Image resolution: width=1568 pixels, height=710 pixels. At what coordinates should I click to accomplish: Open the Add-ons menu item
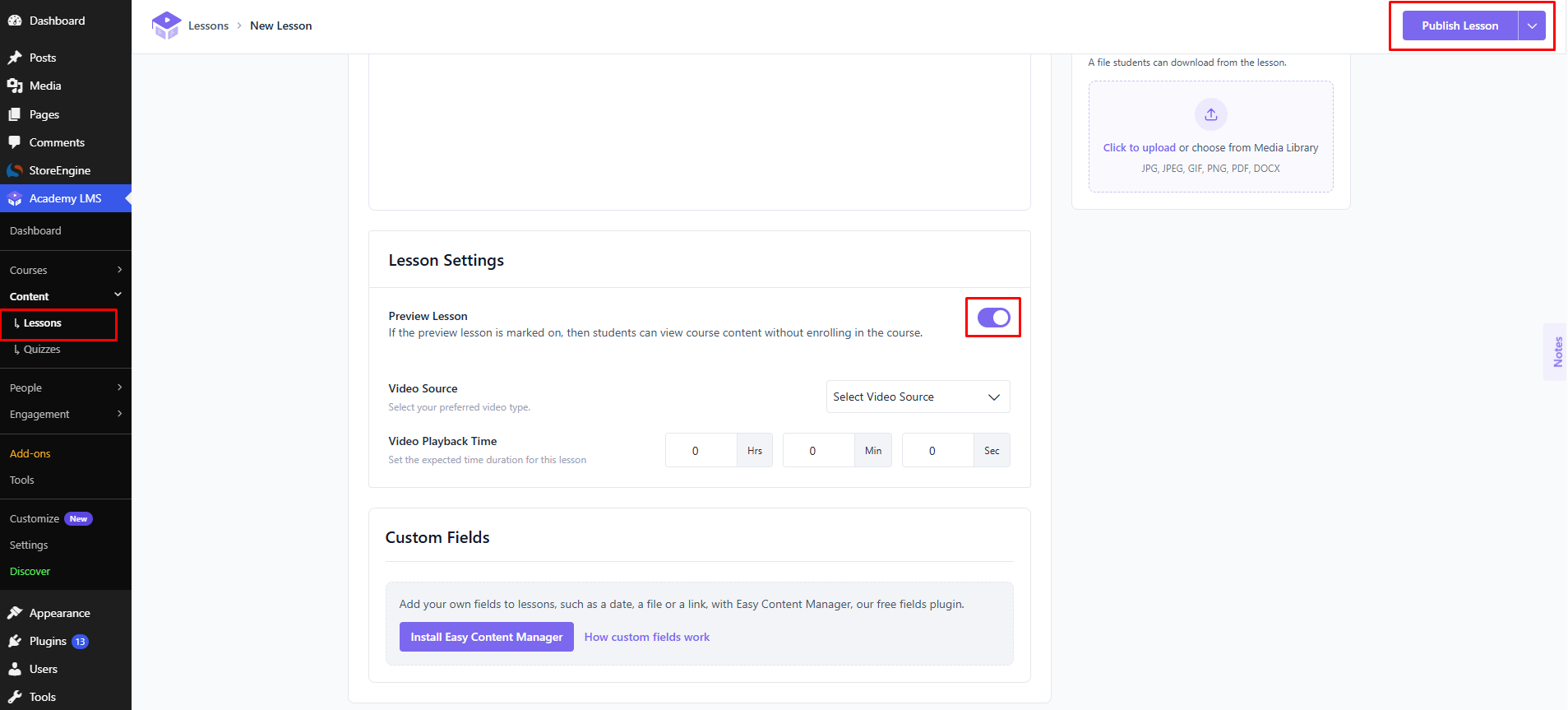(30, 453)
